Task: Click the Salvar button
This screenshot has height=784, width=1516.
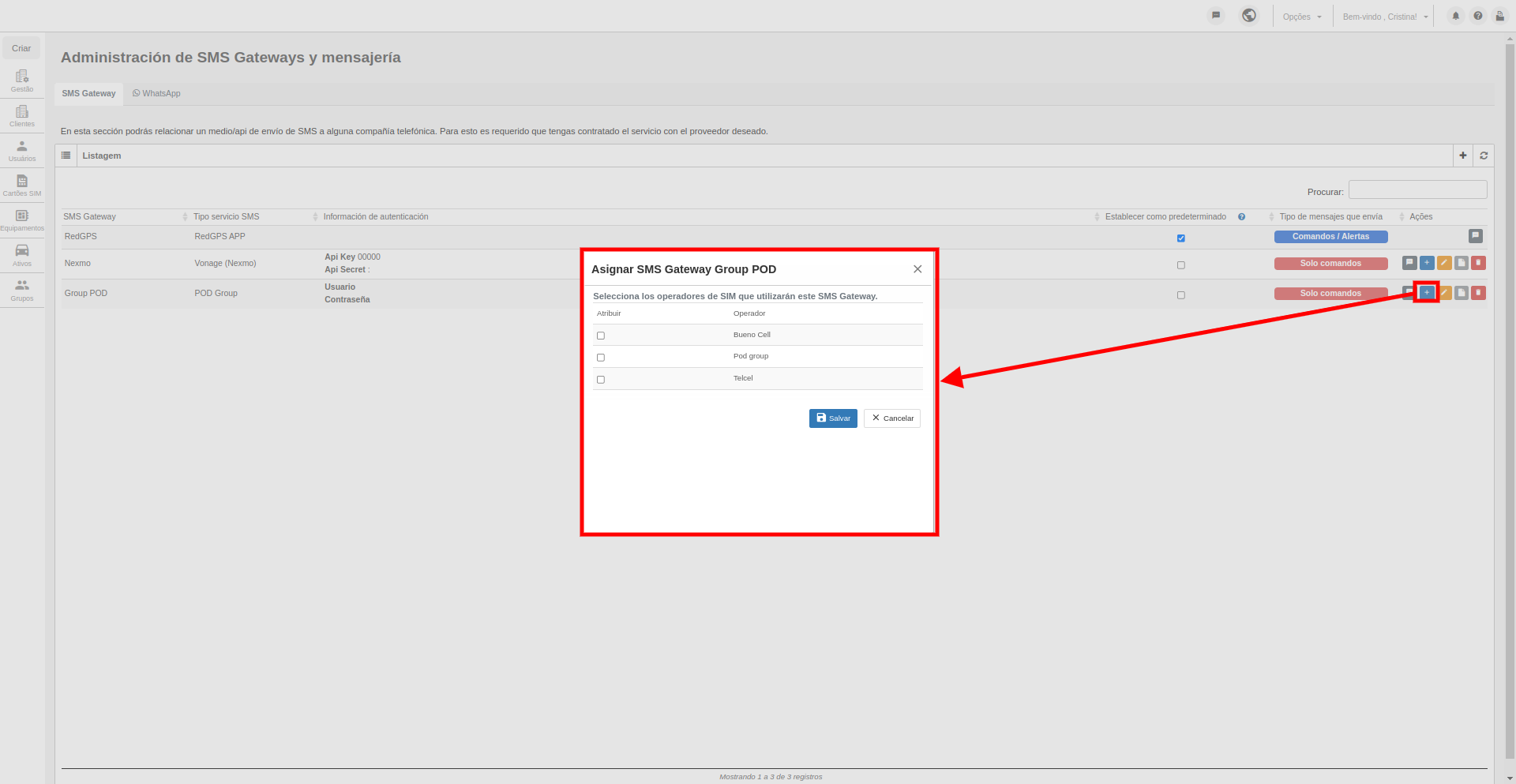Action: click(833, 418)
